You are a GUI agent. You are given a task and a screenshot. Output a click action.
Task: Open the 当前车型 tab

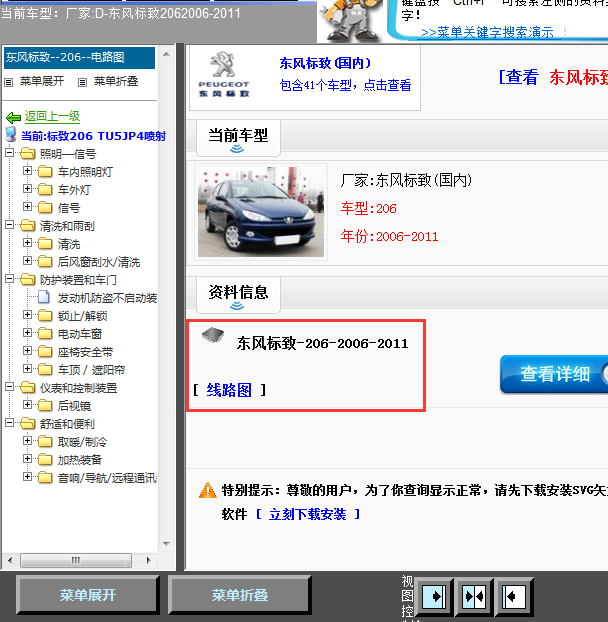pos(238,138)
